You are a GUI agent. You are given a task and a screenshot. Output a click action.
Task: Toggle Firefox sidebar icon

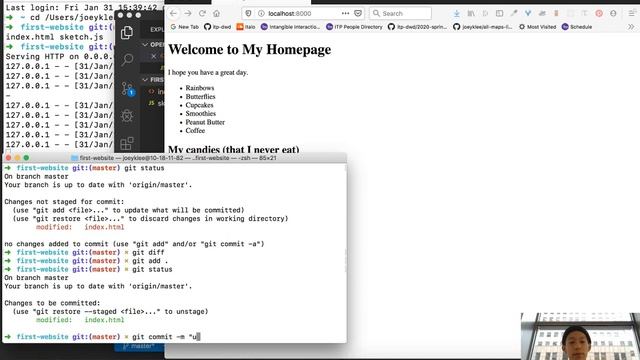499,13
